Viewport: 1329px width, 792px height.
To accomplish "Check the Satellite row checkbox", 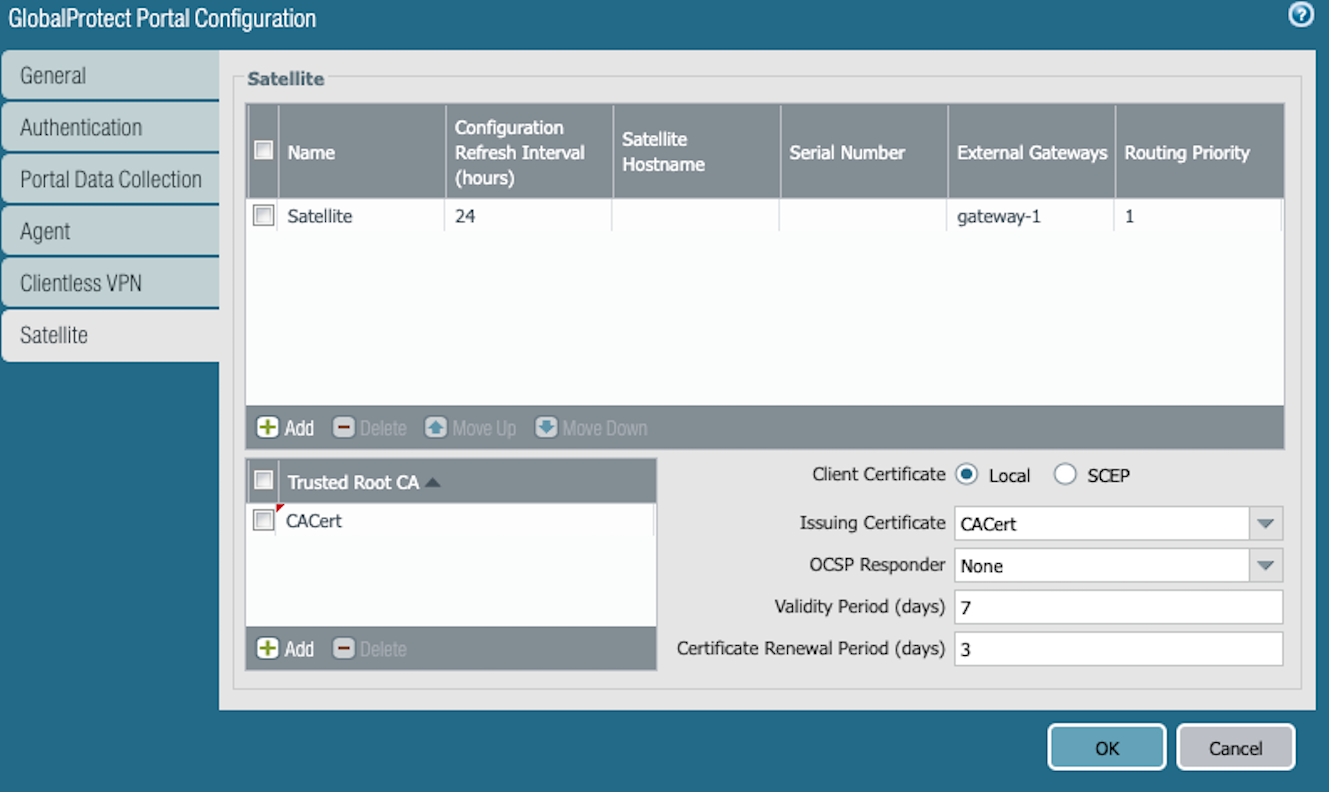I will [264, 216].
